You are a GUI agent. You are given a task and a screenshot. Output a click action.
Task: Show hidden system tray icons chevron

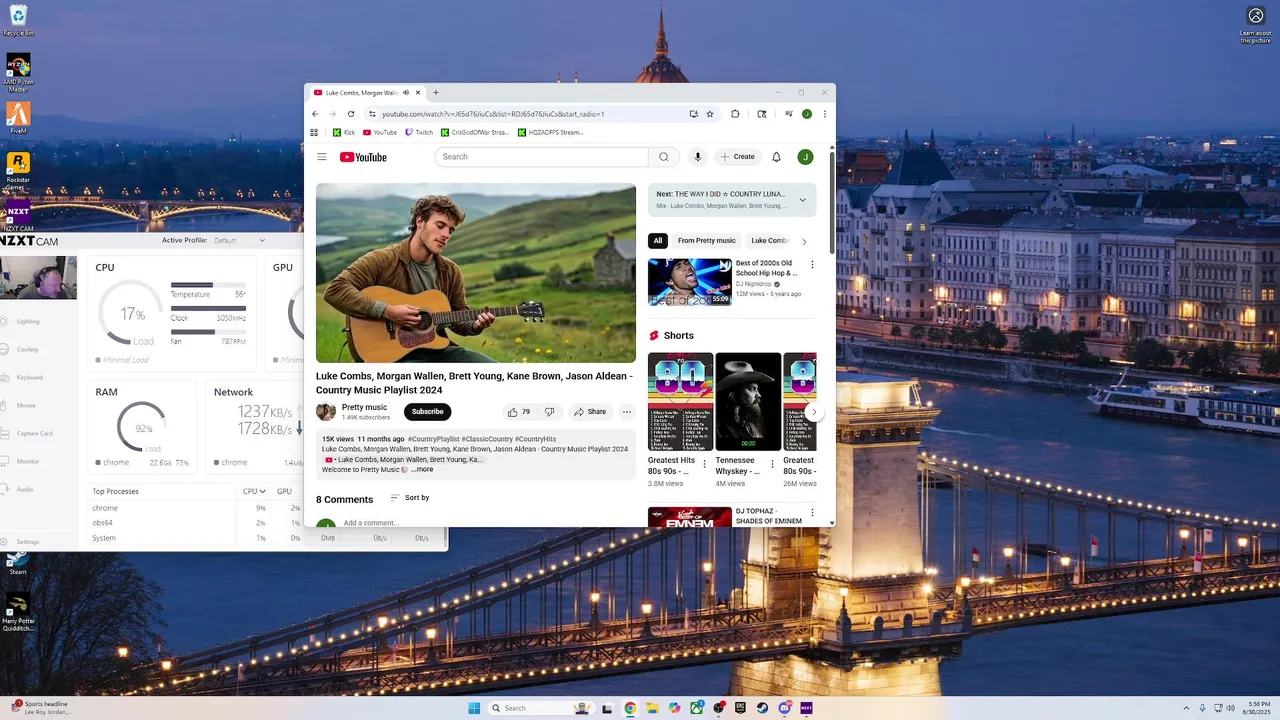coord(1187,708)
